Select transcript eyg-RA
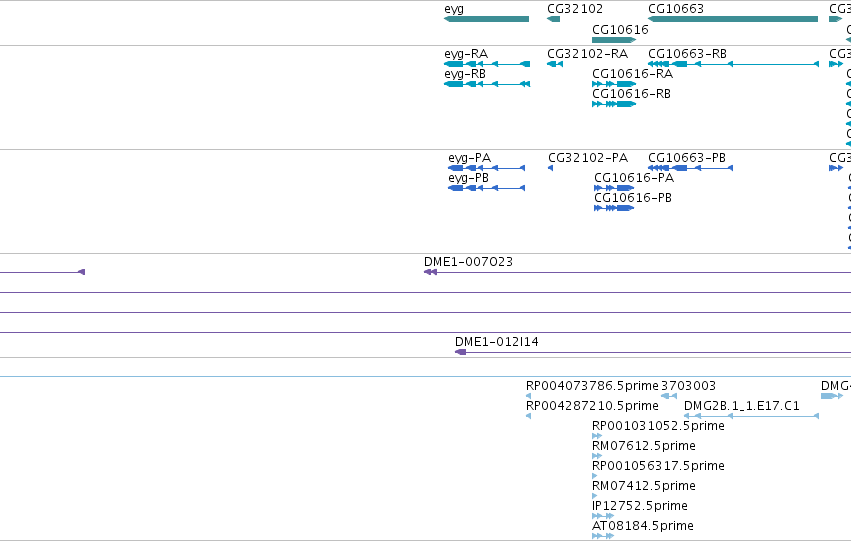 coord(487,64)
